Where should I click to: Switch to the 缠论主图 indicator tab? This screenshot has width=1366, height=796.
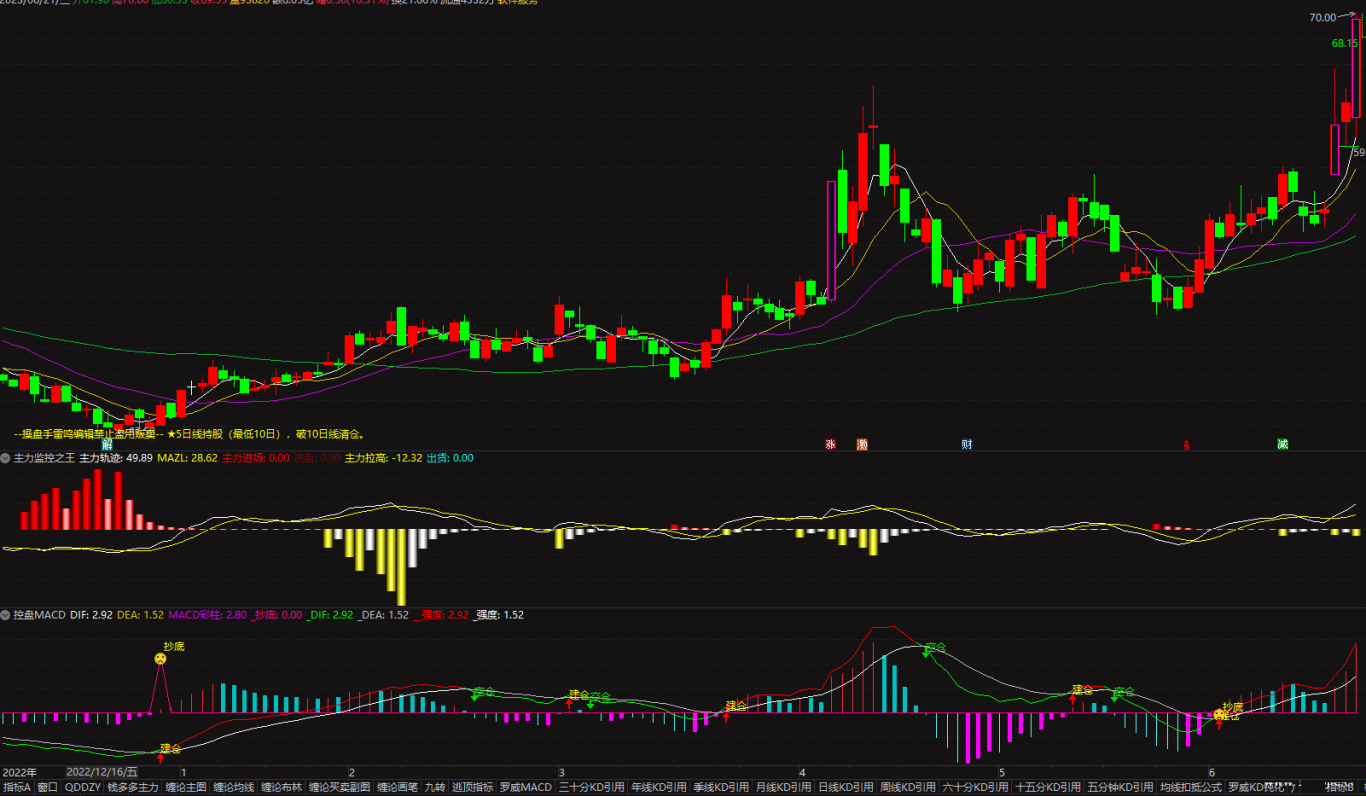click(186, 788)
